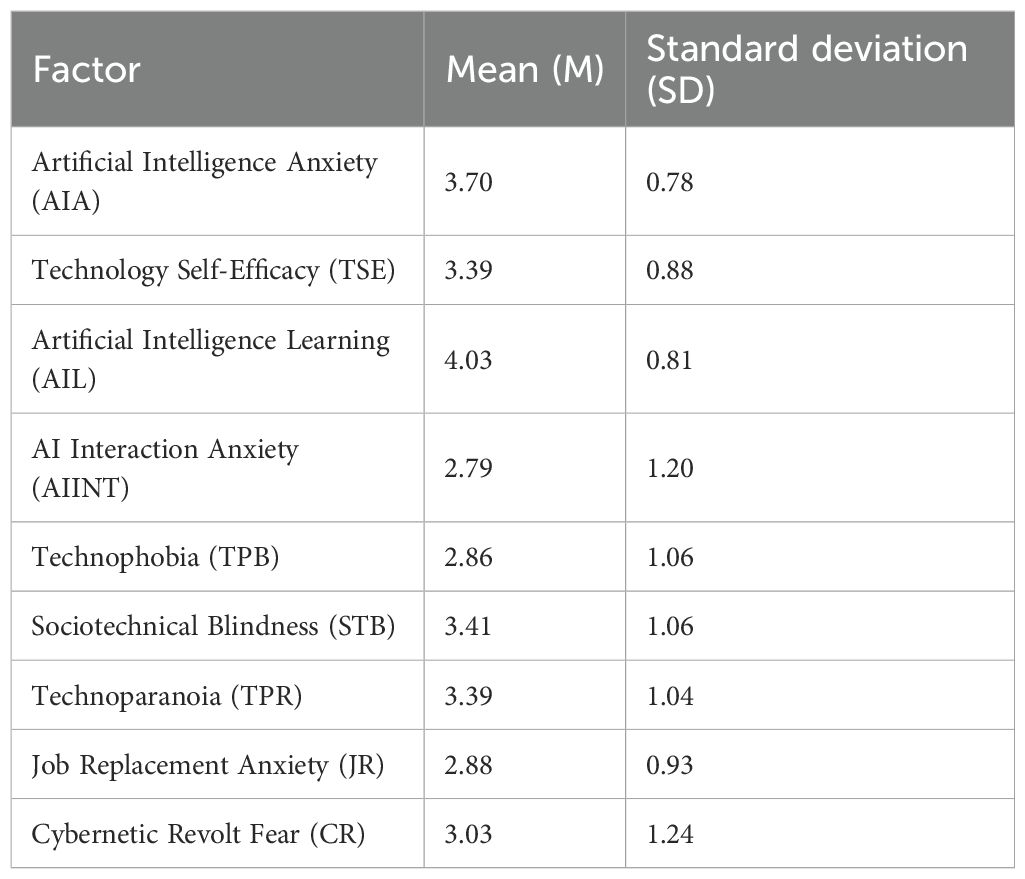1025x879 pixels.
Task: Select the Technophobia (TPB) row label
Action: click(x=155, y=557)
